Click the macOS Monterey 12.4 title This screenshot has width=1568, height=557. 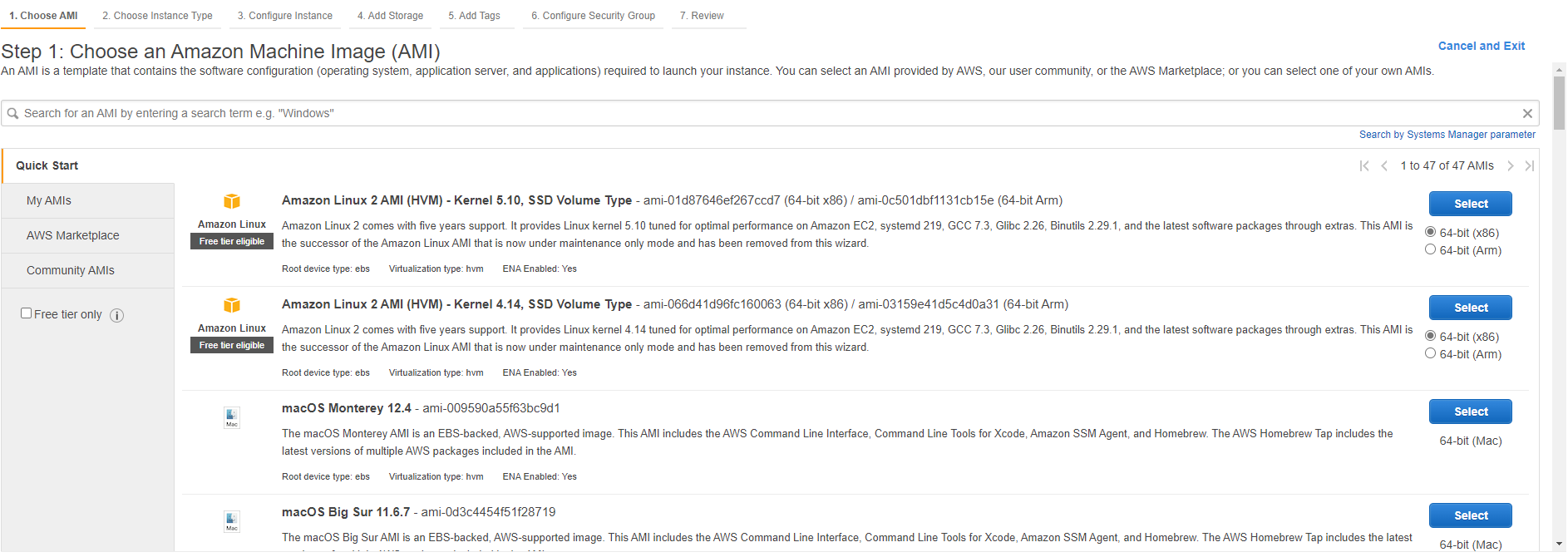point(347,408)
